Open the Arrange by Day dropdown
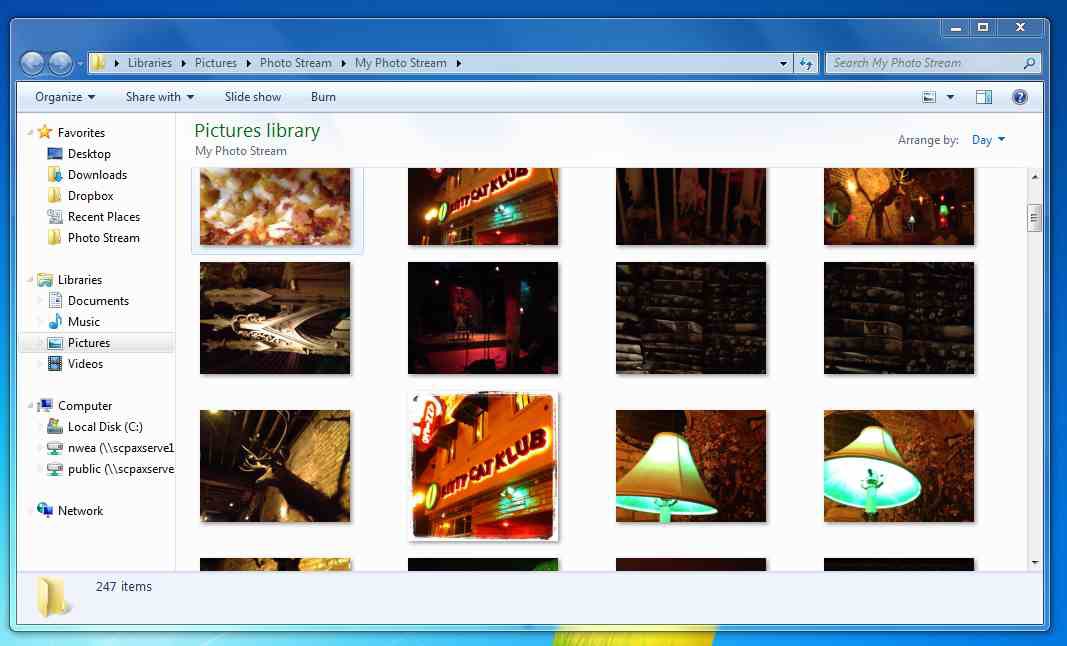The width and height of the screenshot is (1067, 646). pos(988,140)
